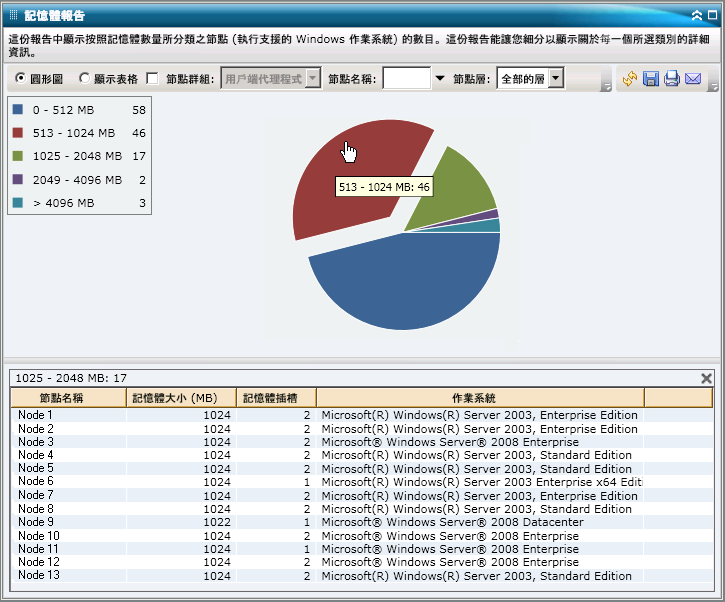Viewport: 725px width, 602px height.
Task: Click legend label 0 - 512 MB
Action: (63, 110)
